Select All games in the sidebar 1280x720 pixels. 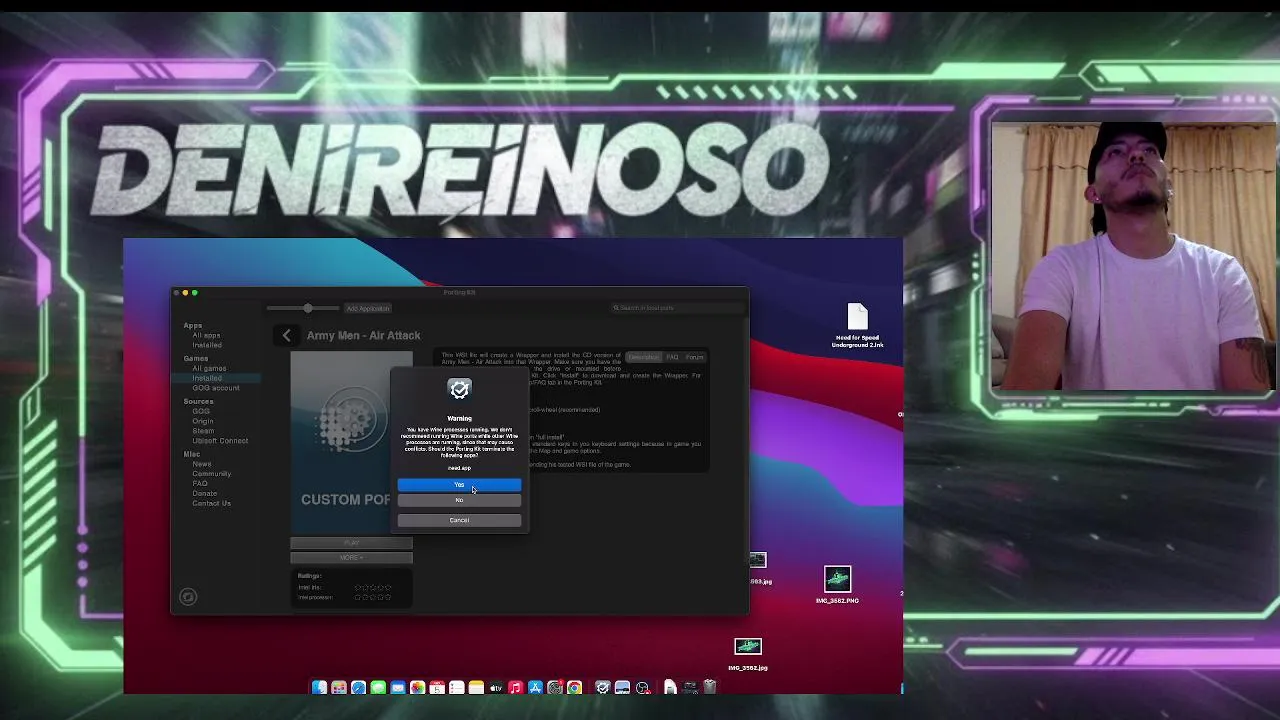tap(209, 369)
